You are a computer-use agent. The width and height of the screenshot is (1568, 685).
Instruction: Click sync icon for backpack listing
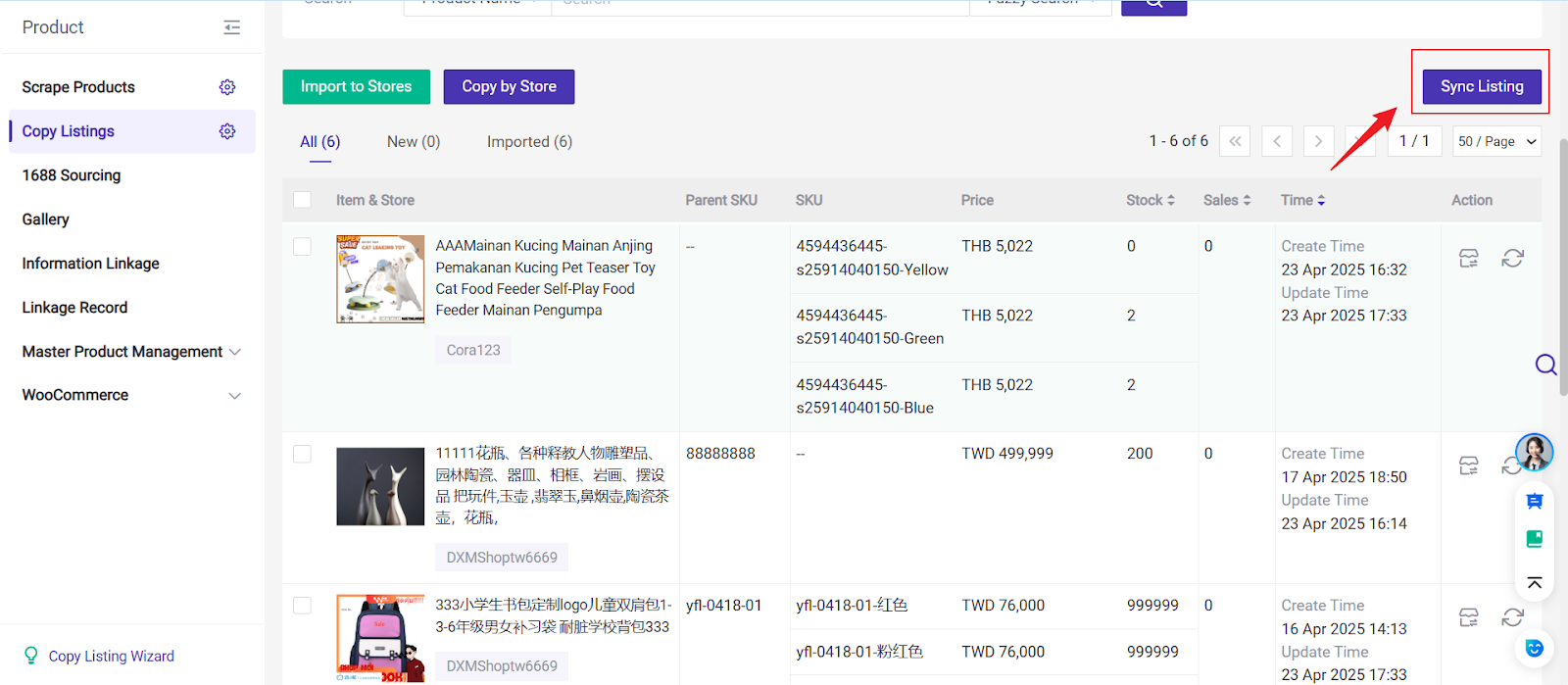tap(1512, 617)
